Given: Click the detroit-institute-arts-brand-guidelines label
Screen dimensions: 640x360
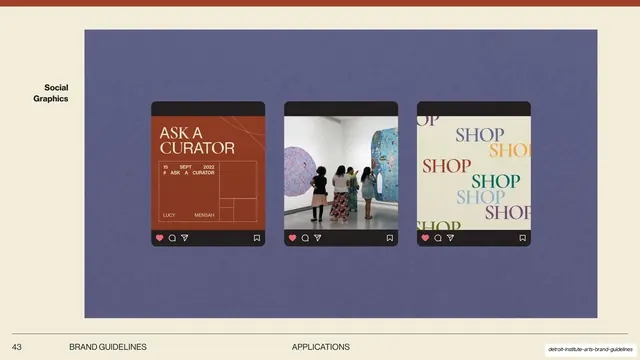Looking at the screenshot, I should 590,349.
